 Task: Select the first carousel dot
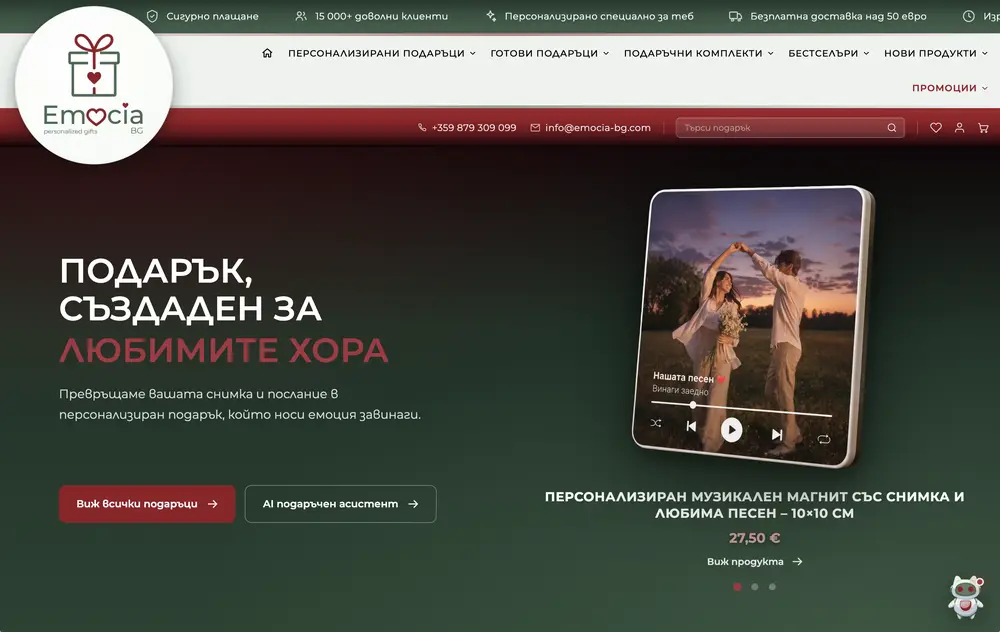(737, 587)
